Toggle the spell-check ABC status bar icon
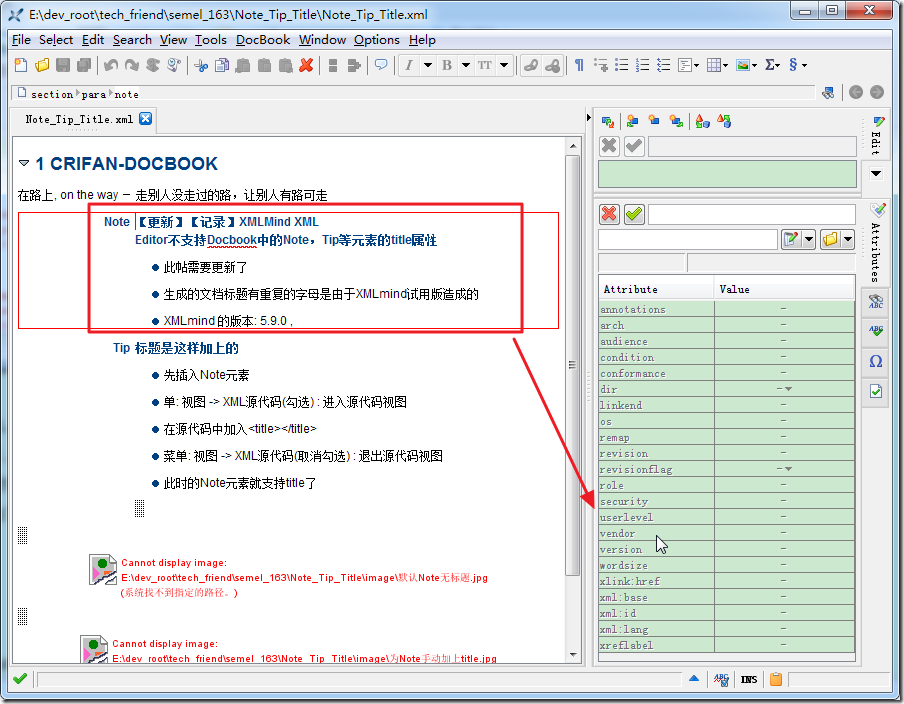The image size is (904, 704). [721, 680]
